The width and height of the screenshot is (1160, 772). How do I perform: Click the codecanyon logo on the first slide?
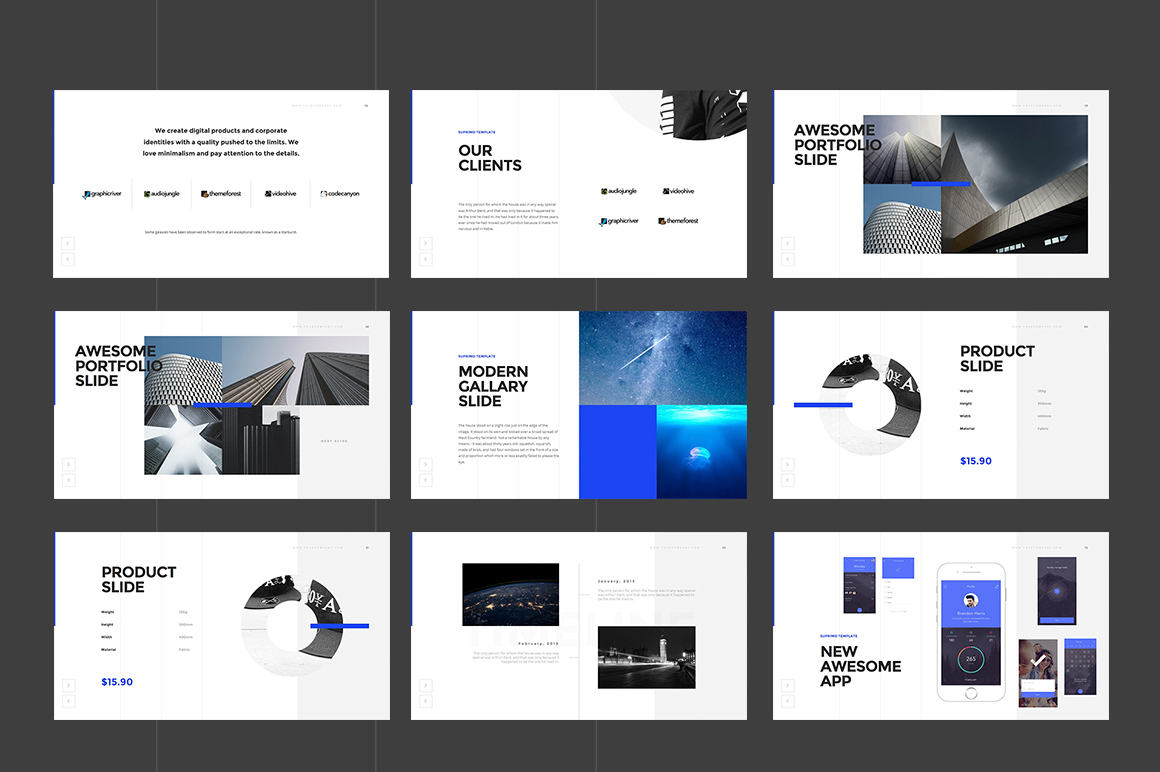tap(339, 194)
